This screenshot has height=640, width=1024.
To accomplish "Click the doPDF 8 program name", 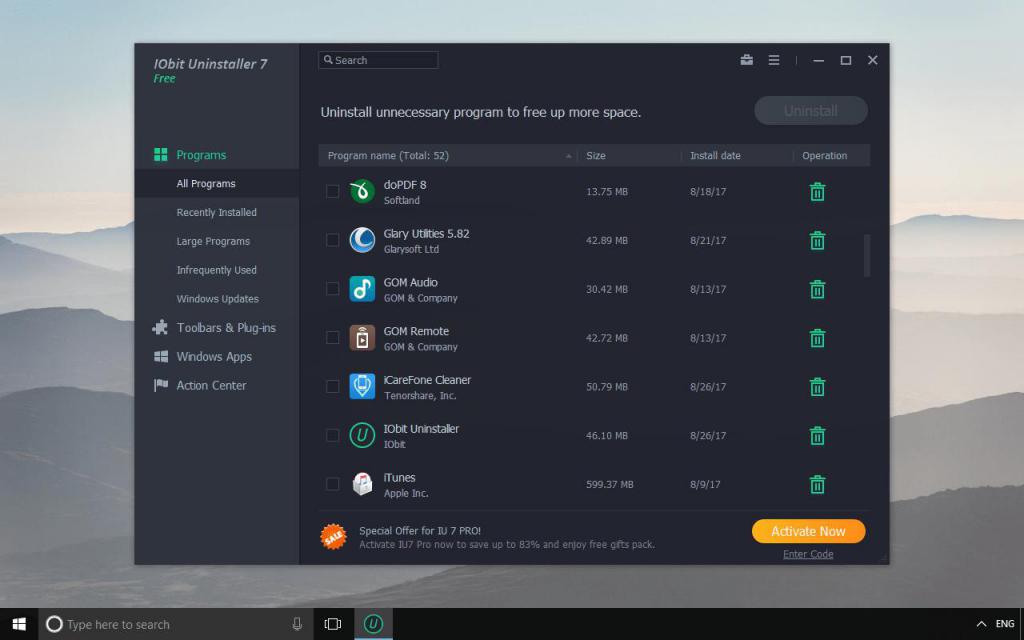I will point(405,185).
